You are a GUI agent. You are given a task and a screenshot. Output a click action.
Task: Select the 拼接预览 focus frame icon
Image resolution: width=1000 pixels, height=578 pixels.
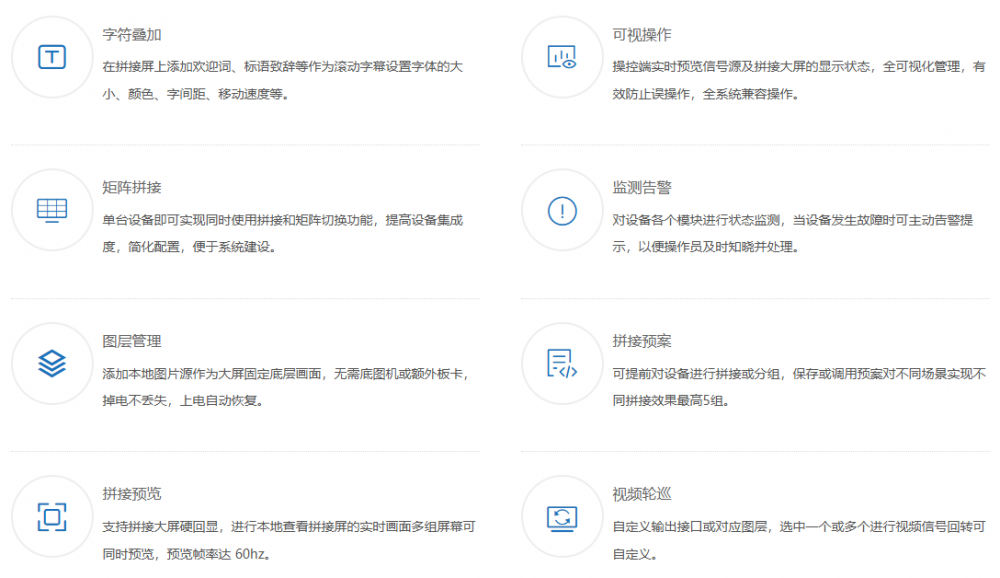coord(52,517)
